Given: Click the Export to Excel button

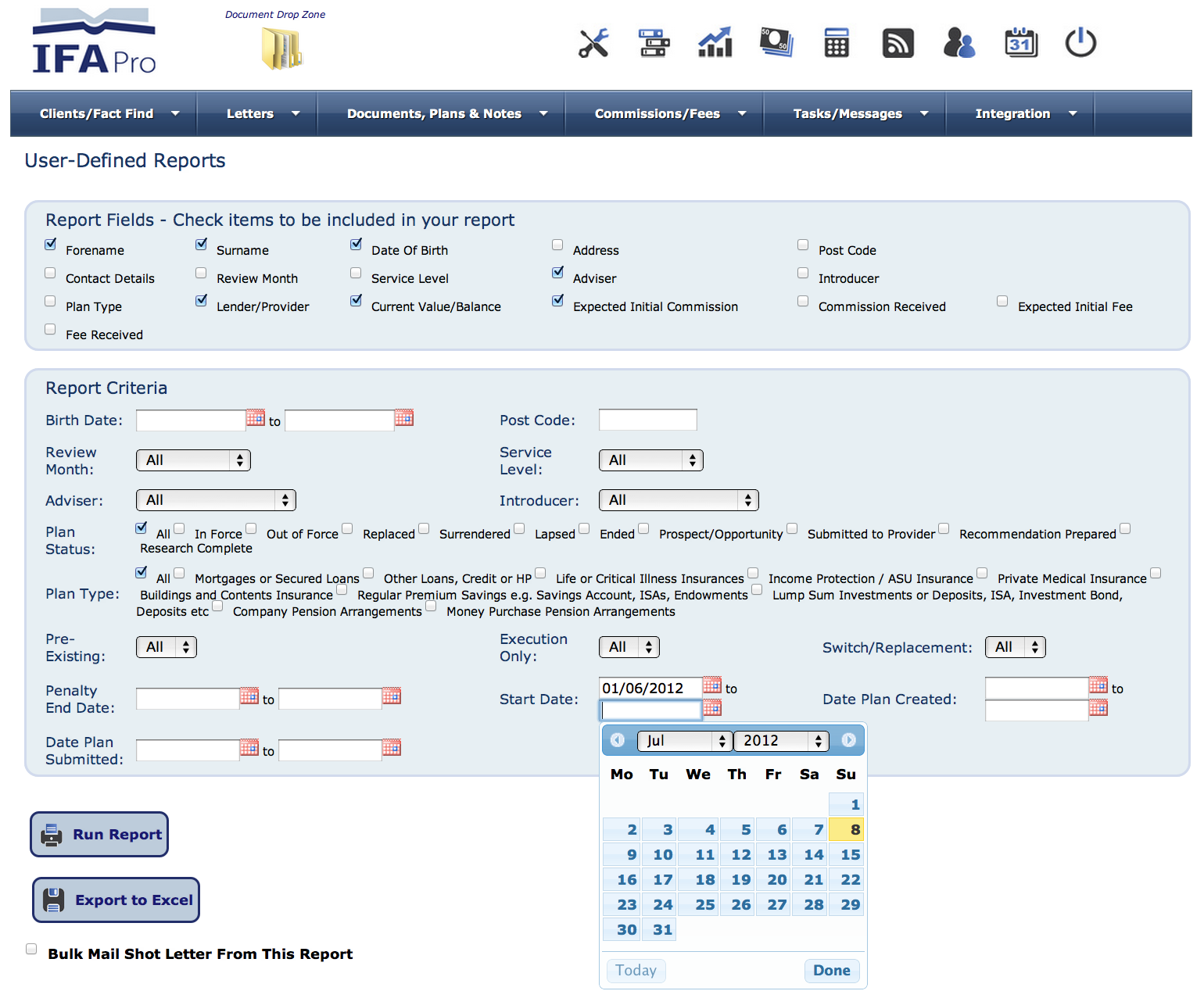Looking at the screenshot, I should (116, 900).
